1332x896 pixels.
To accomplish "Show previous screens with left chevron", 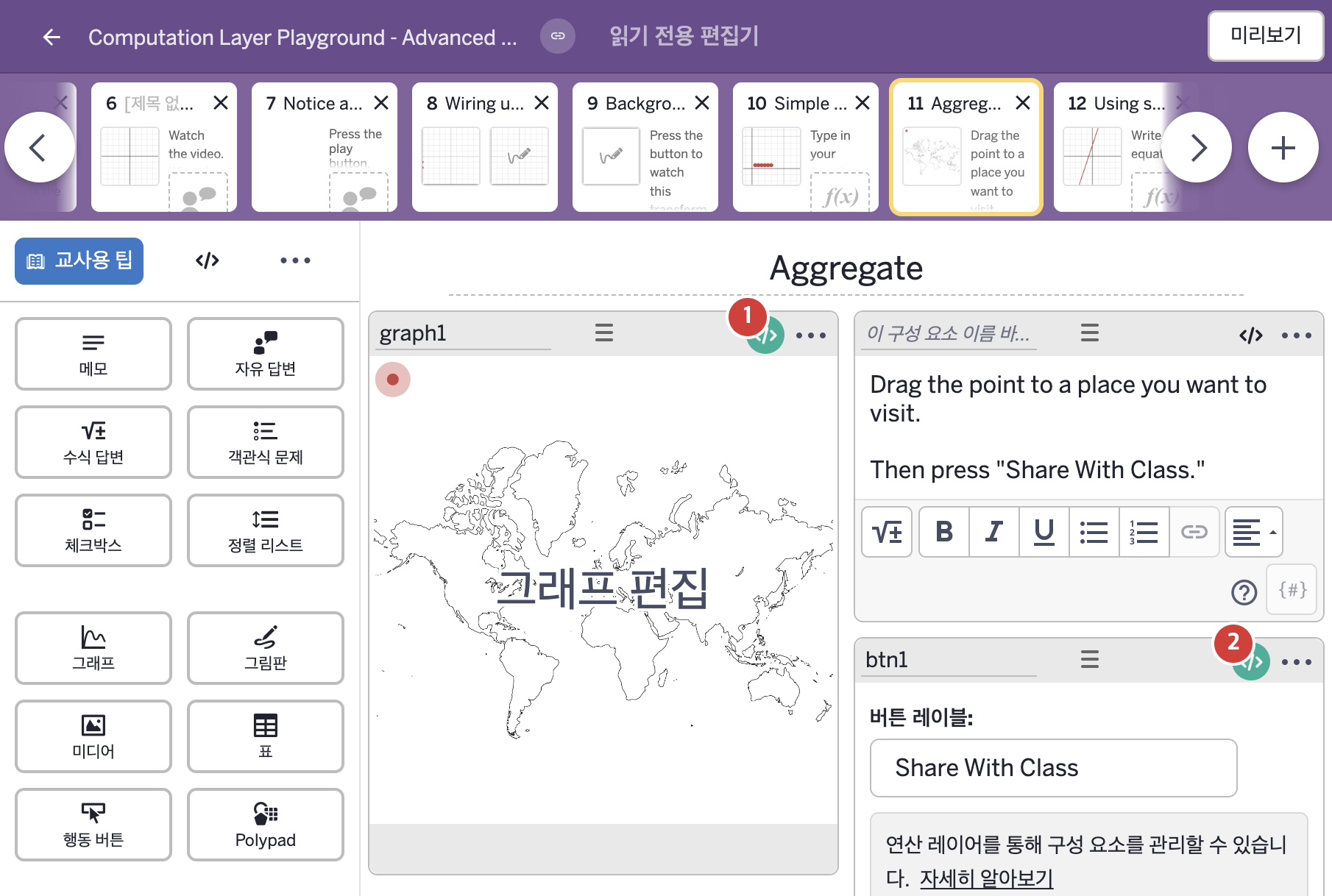I will 40,147.
